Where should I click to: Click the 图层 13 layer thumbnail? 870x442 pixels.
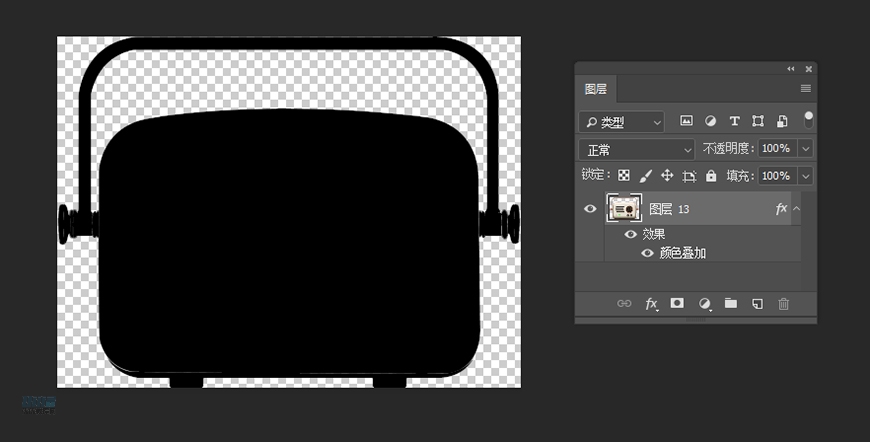click(x=624, y=209)
